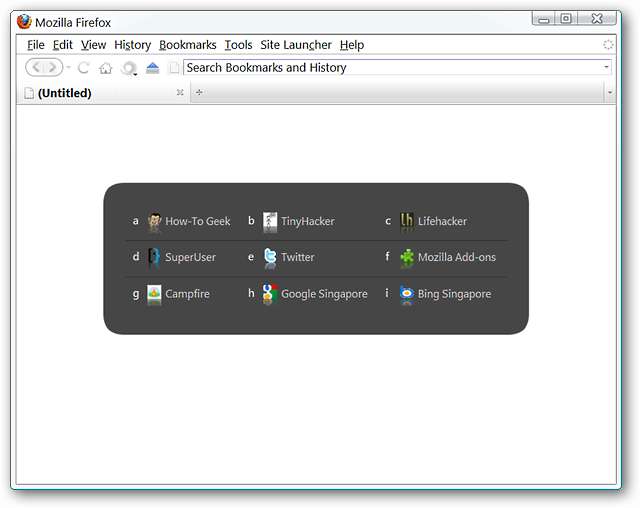Reload the page with the refresh icon
640x508 pixels.
[x=83, y=68]
